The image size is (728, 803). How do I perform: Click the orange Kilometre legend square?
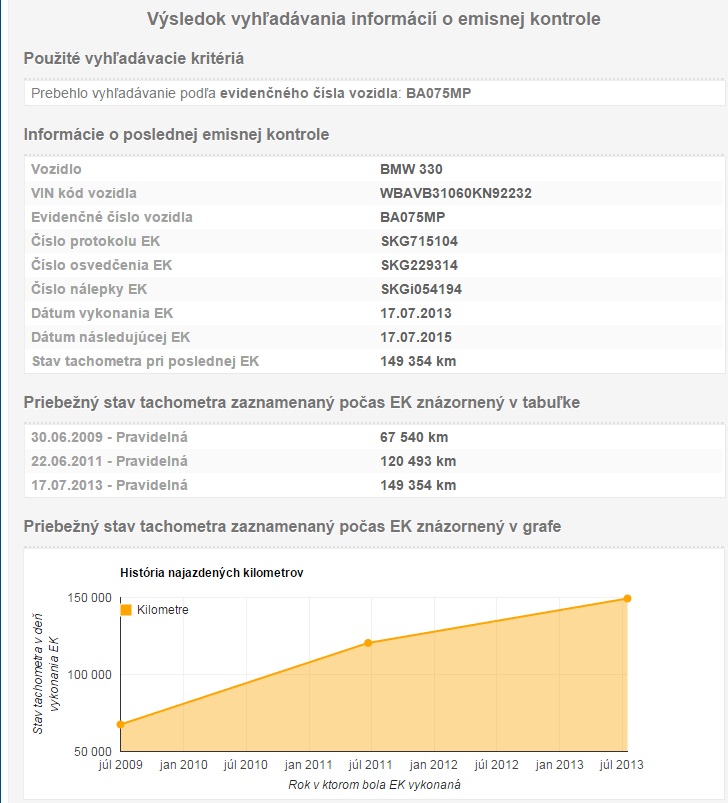pos(126,610)
